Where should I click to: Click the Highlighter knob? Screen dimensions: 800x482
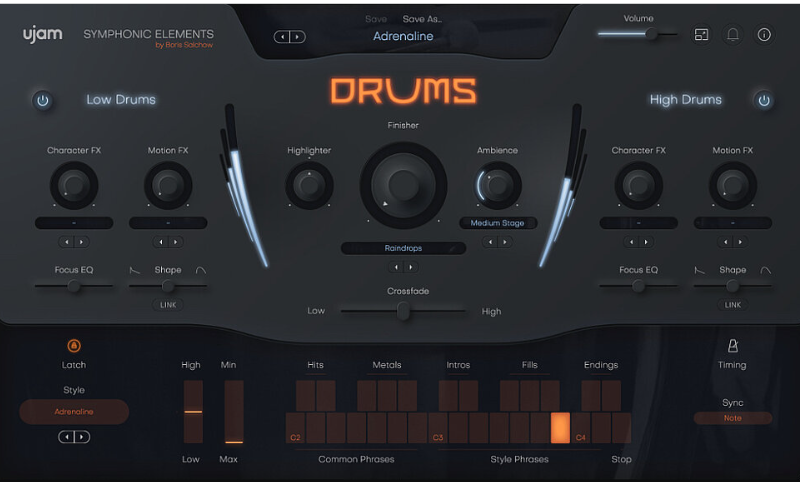[x=309, y=186]
